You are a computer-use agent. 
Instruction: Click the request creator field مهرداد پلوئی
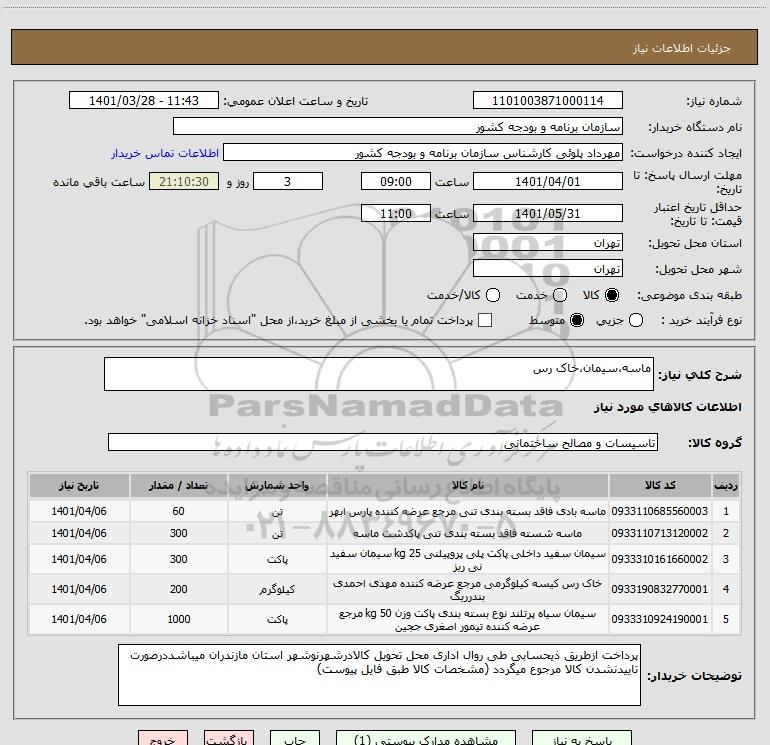coord(423,153)
